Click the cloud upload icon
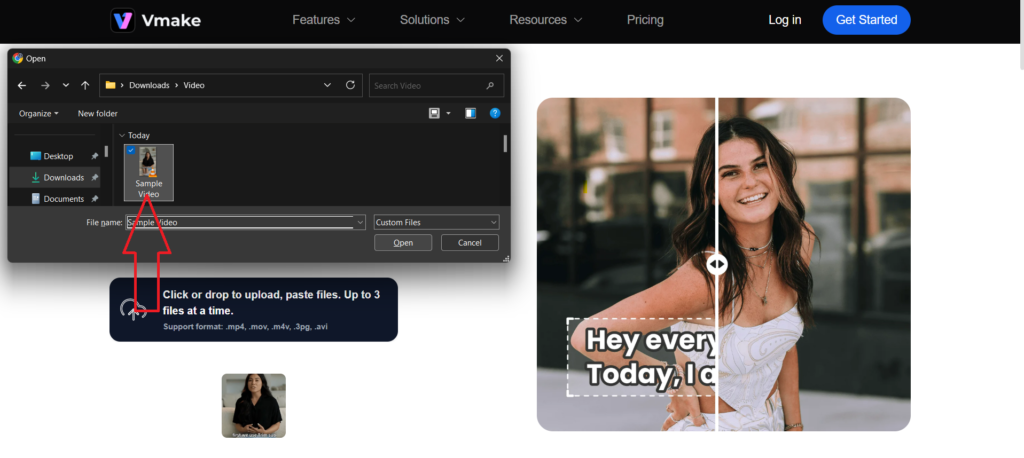The width and height of the screenshot is (1024, 458). tap(132, 310)
